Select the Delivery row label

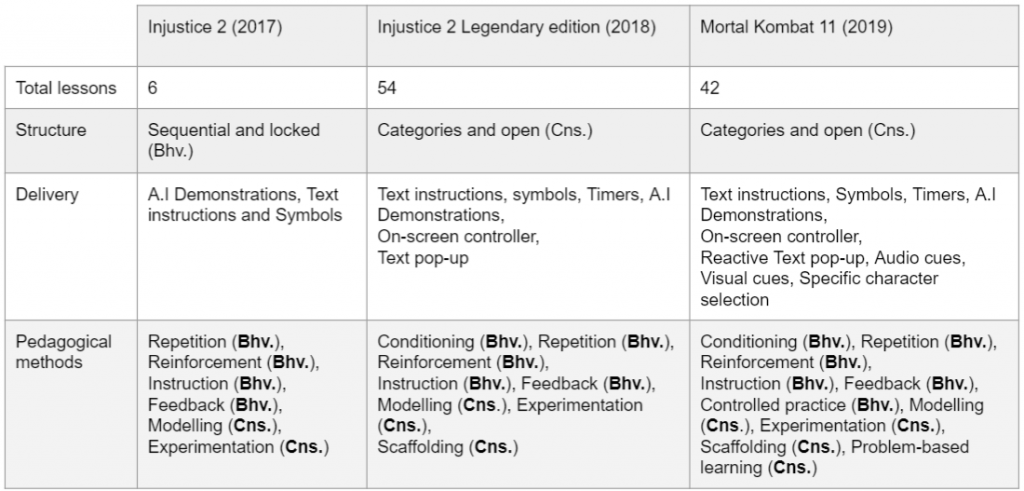point(46,193)
